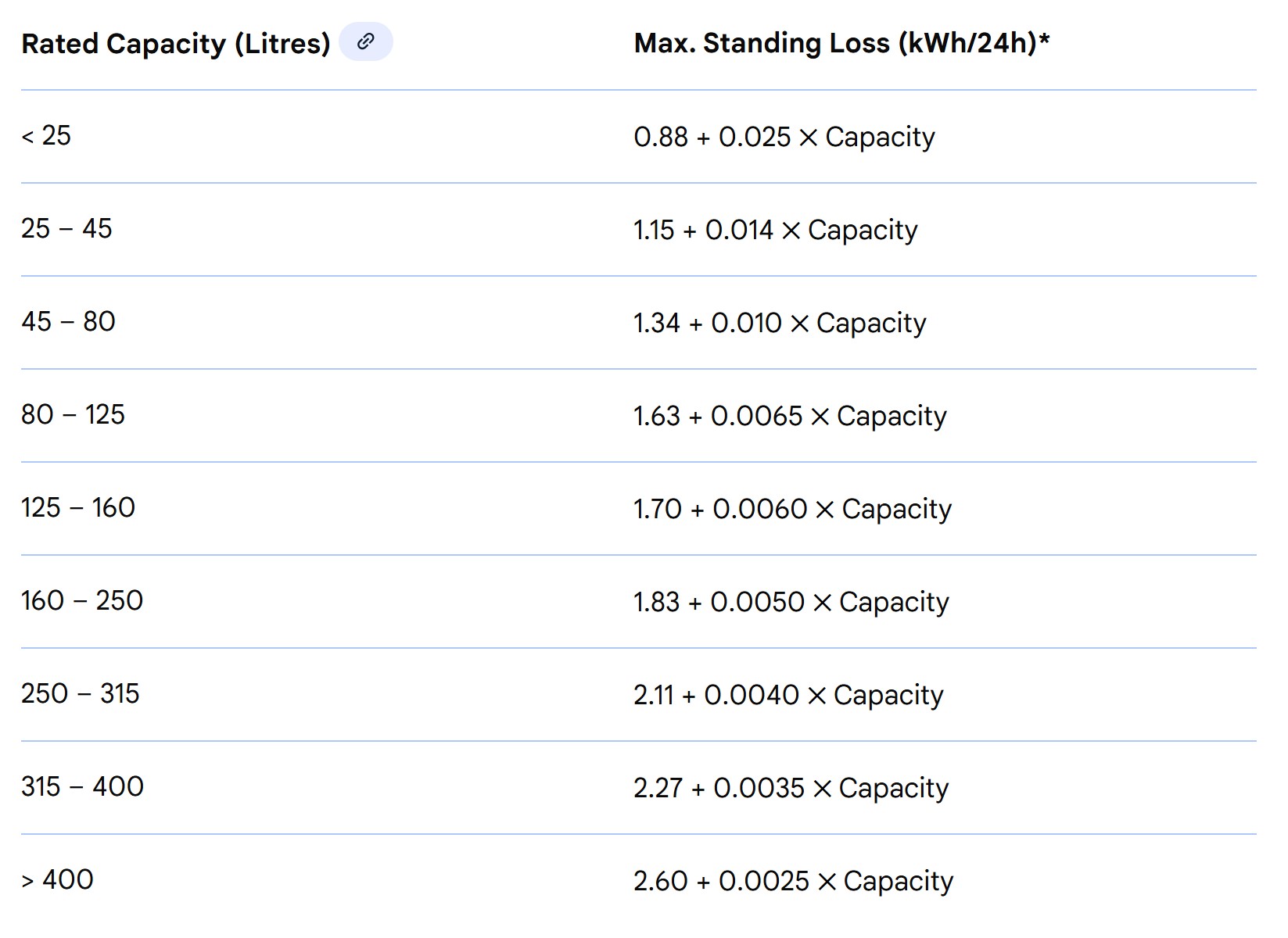This screenshot has height=938, width=1288.
Task: Select the '25 – 45' capacity cell
Action: [66, 229]
